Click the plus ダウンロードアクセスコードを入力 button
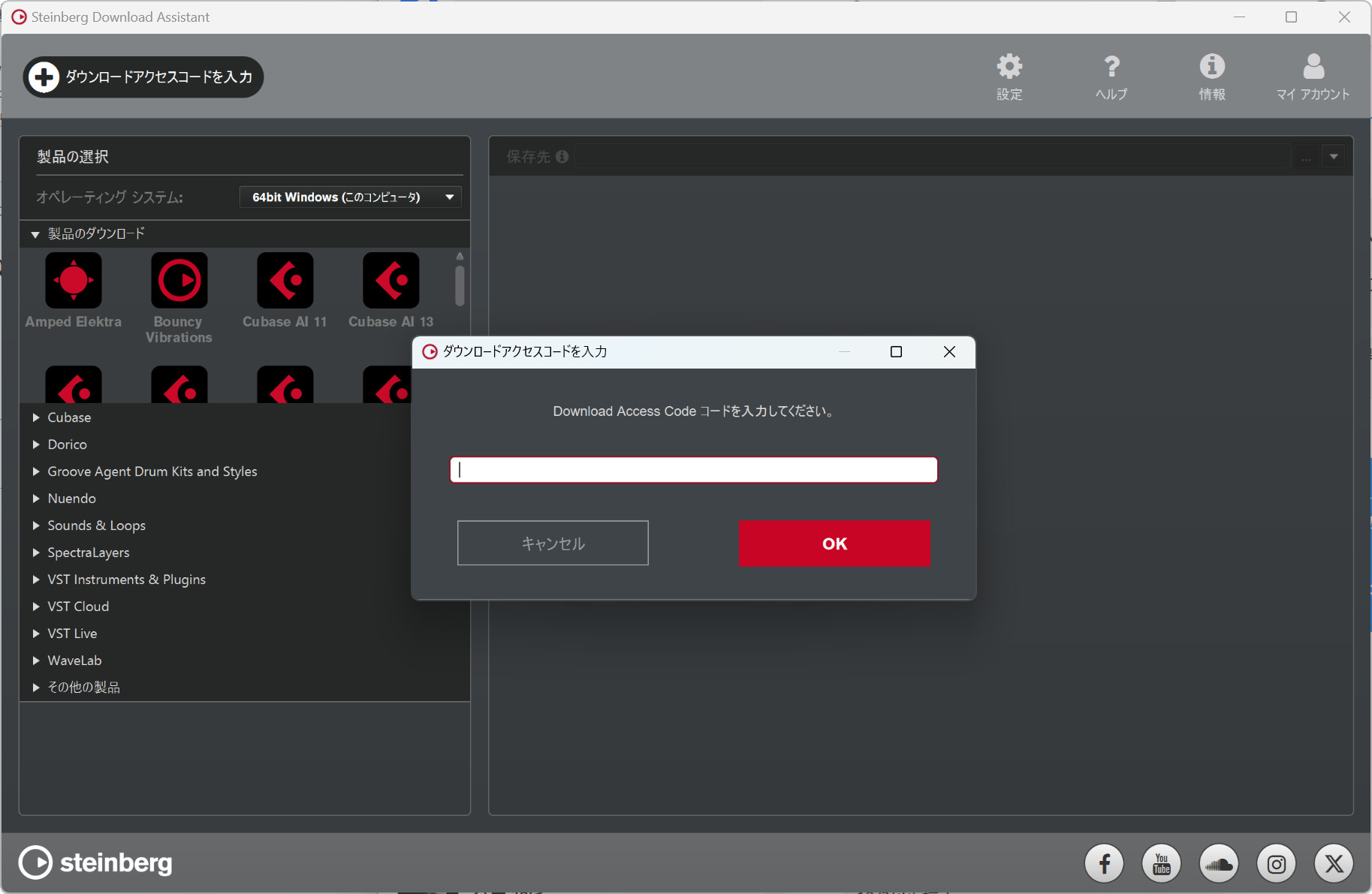Image resolution: width=1372 pixels, height=894 pixels. click(x=143, y=77)
